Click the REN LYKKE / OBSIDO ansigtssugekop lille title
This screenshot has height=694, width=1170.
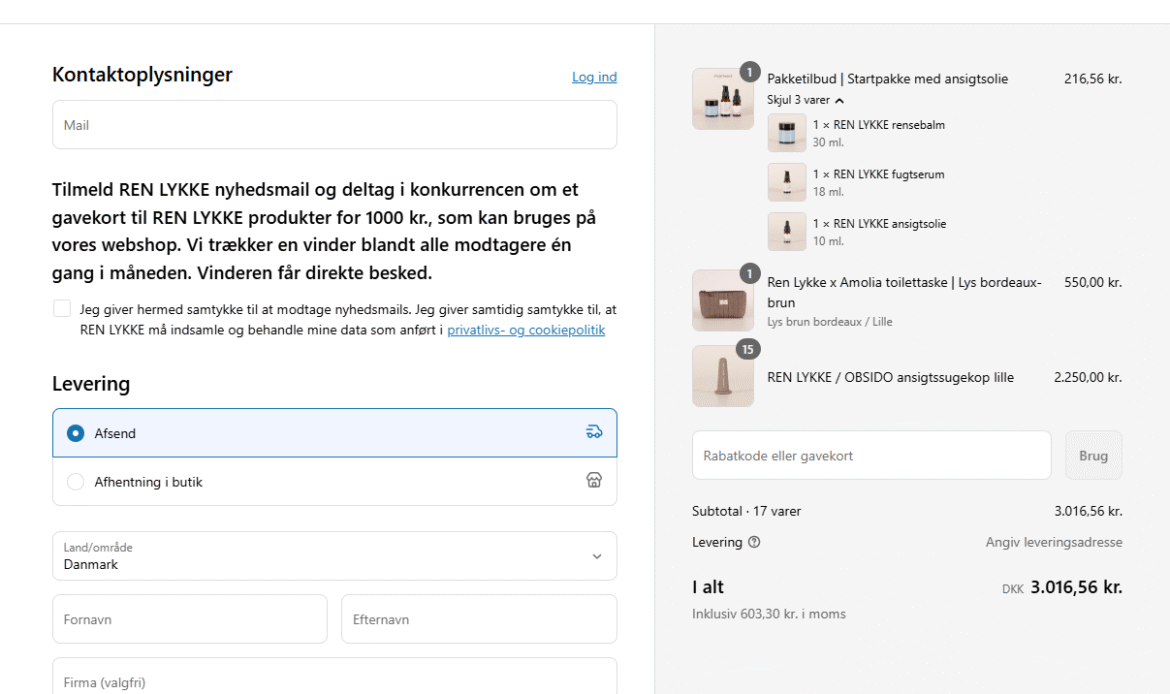(x=890, y=377)
